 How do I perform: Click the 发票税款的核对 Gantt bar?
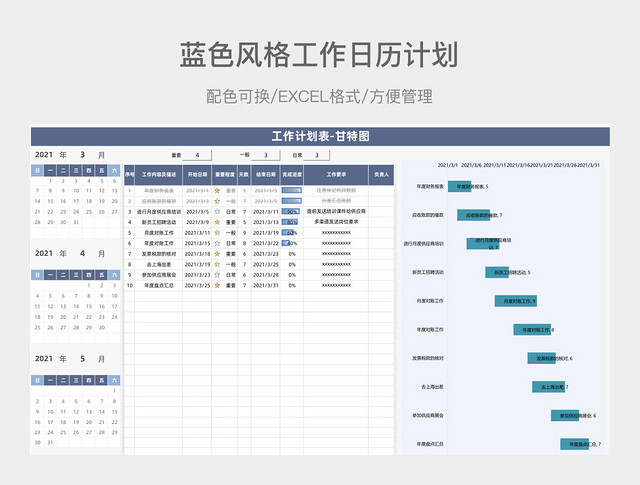pyautogui.click(x=541, y=358)
